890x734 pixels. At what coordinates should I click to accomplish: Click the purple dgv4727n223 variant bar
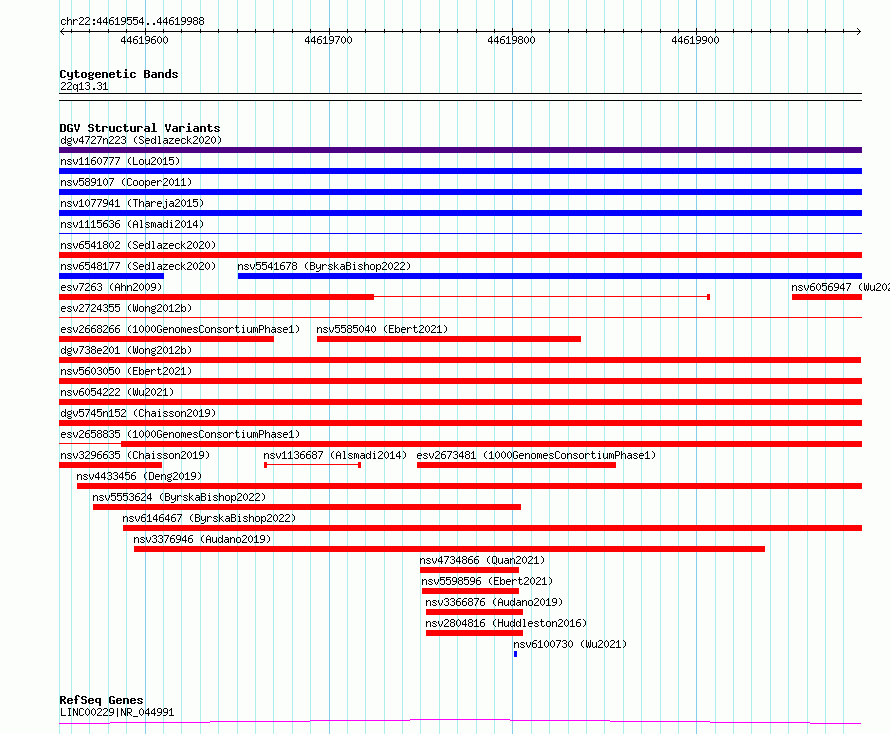tap(460, 150)
